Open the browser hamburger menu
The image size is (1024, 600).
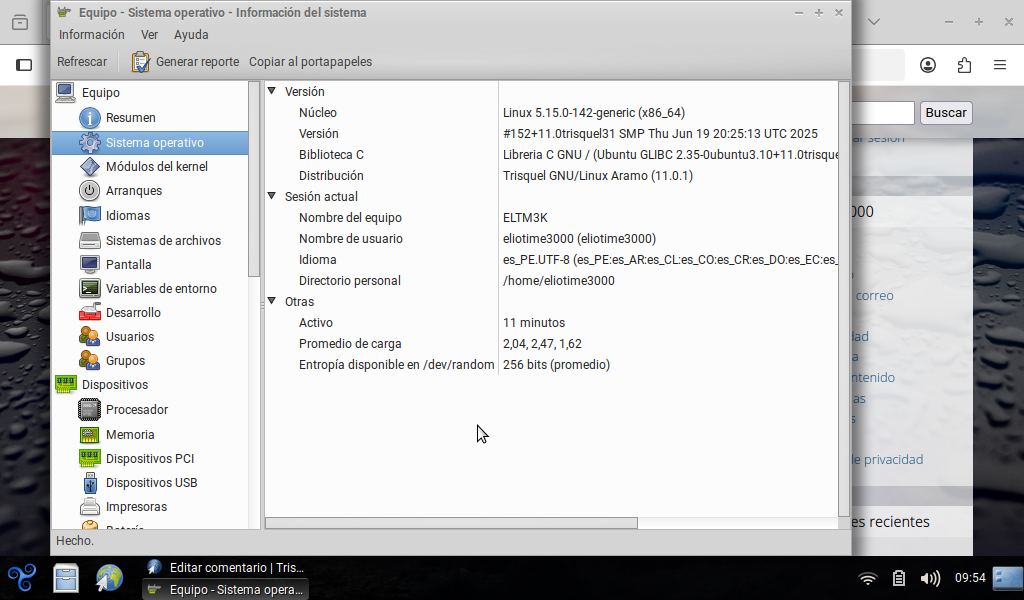click(1000, 65)
